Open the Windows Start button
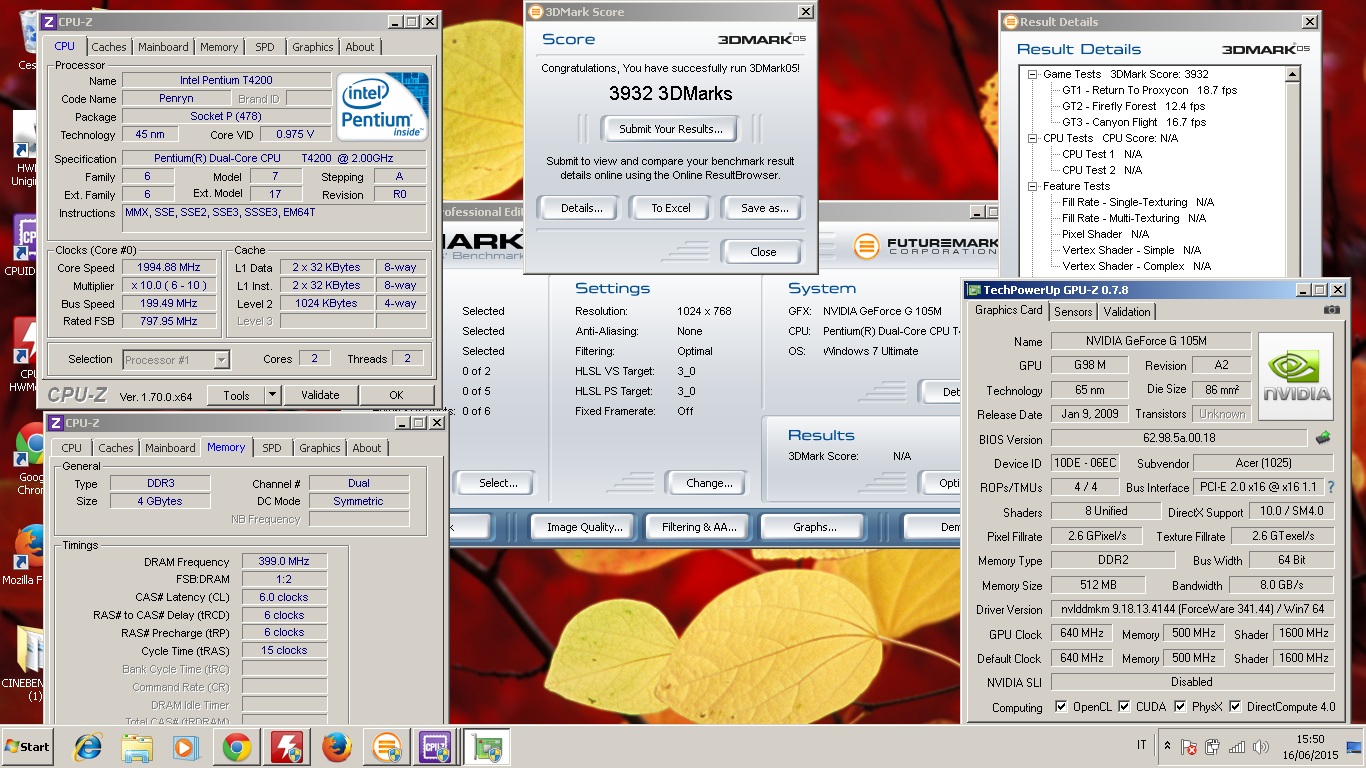 pyautogui.click(x=28, y=747)
